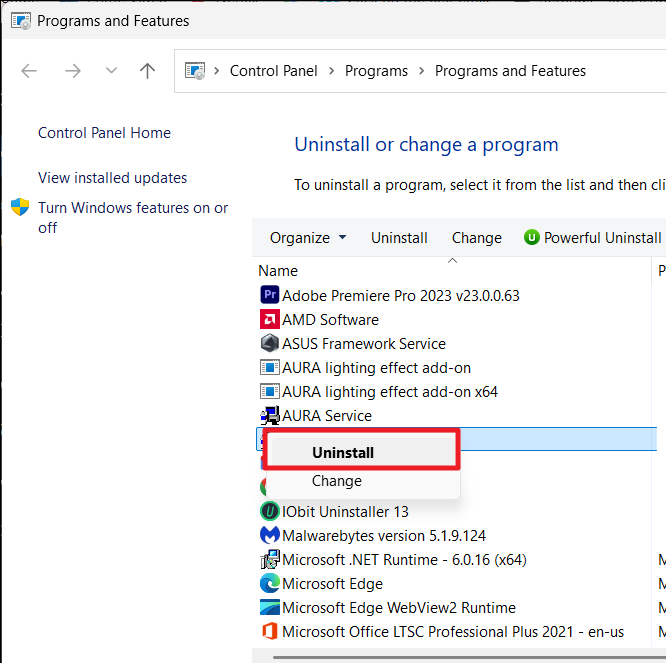This screenshot has height=663, width=666.
Task: Select Microsoft .NET Runtime - 6.0.16 (x64)
Action: (x=404, y=559)
